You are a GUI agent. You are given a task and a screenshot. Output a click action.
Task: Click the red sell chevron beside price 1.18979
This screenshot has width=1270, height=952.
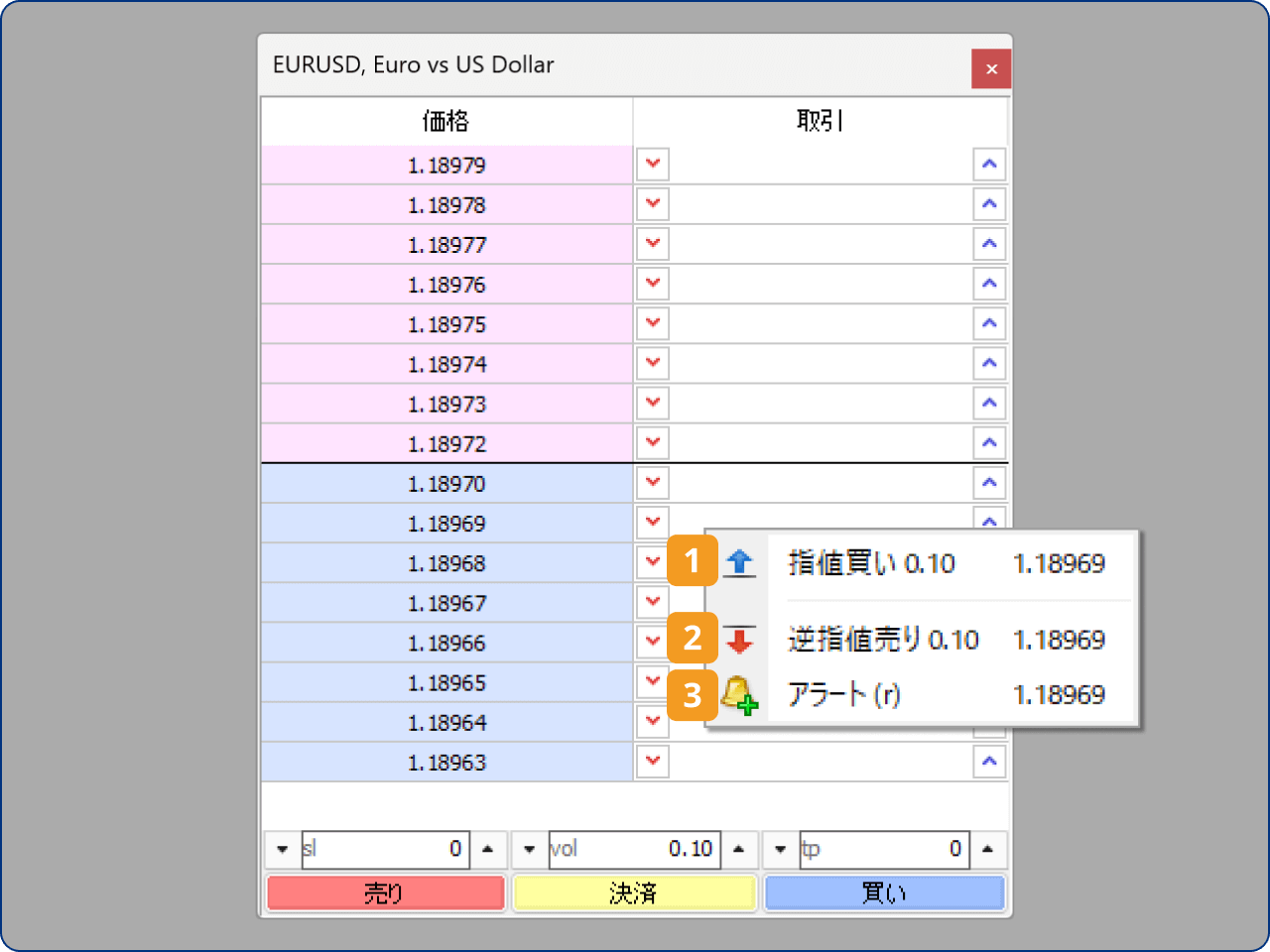[652, 164]
